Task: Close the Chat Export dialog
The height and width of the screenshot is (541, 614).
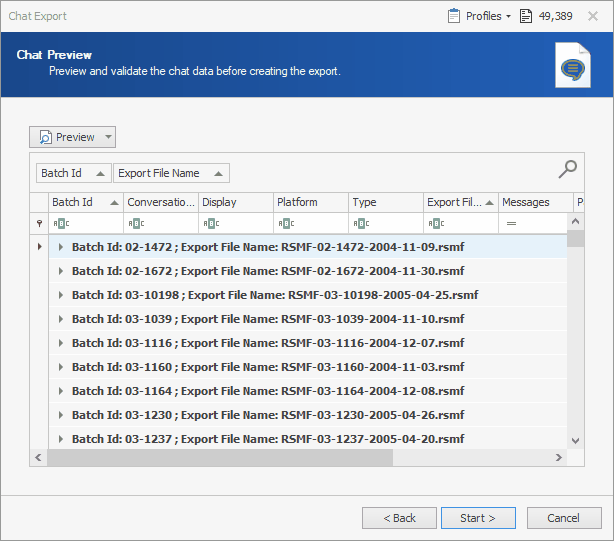Action: 593,16
